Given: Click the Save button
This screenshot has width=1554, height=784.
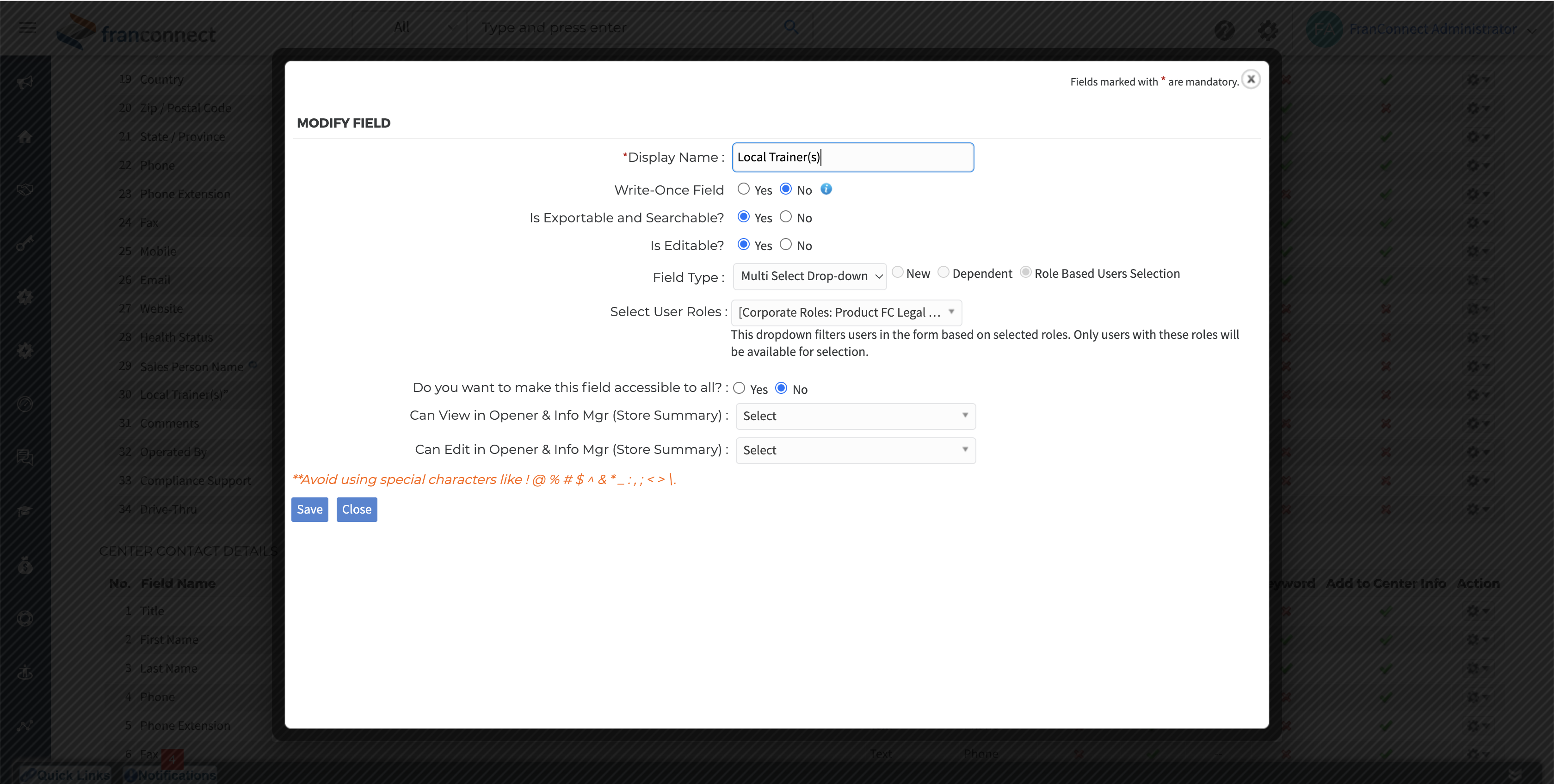Looking at the screenshot, I should pos(309,509).
